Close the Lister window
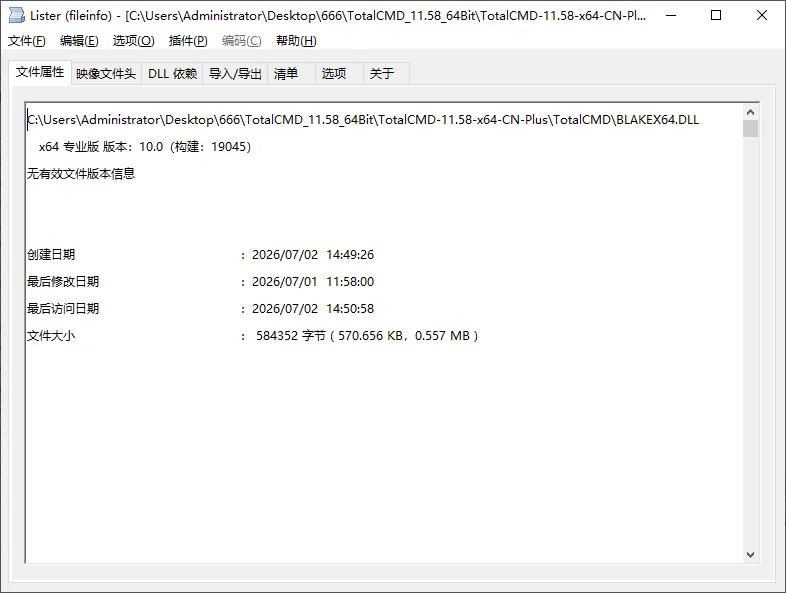This screenshot has height=593, width=786. (762, 16)
